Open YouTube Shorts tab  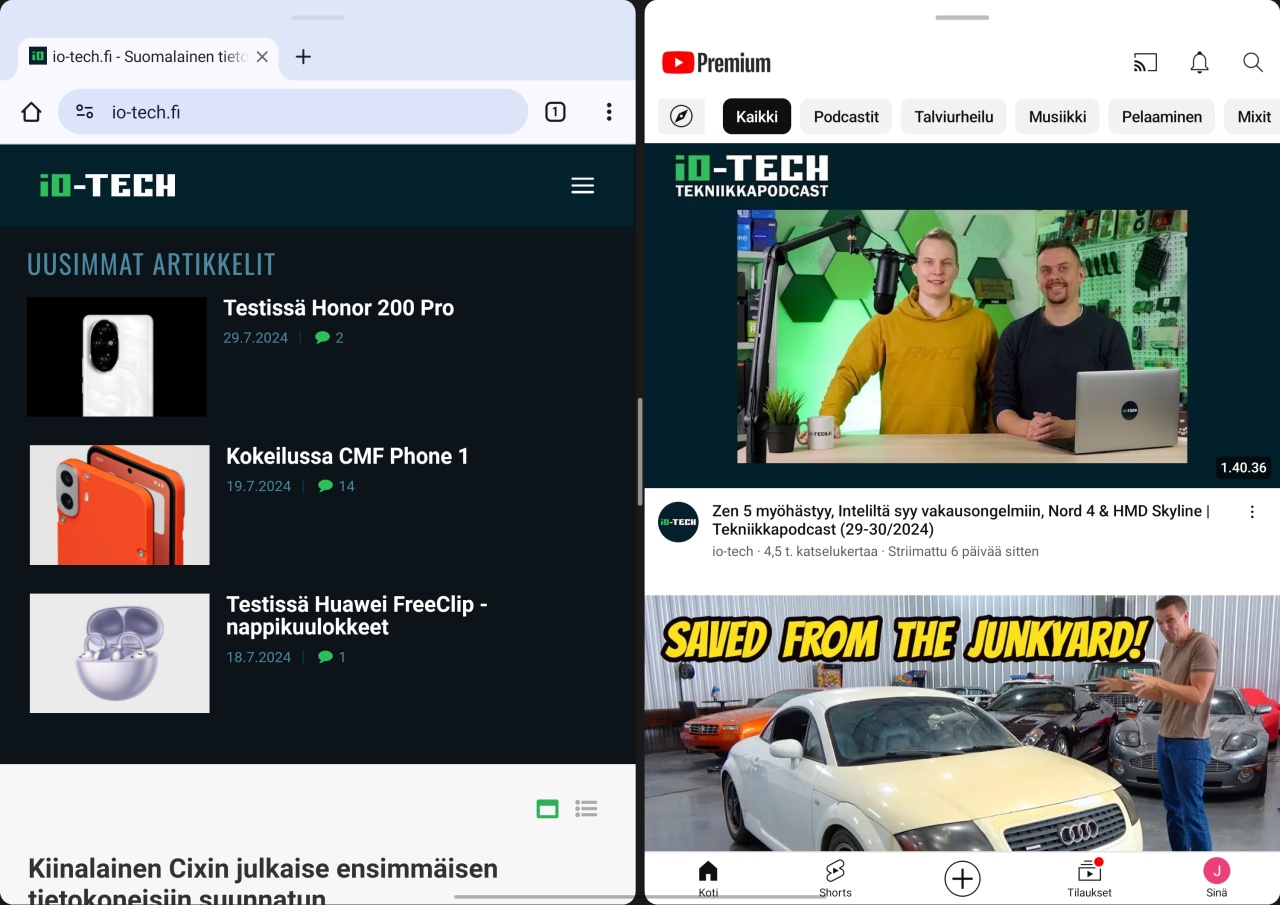pyautogui.click(x=835, y=879)
